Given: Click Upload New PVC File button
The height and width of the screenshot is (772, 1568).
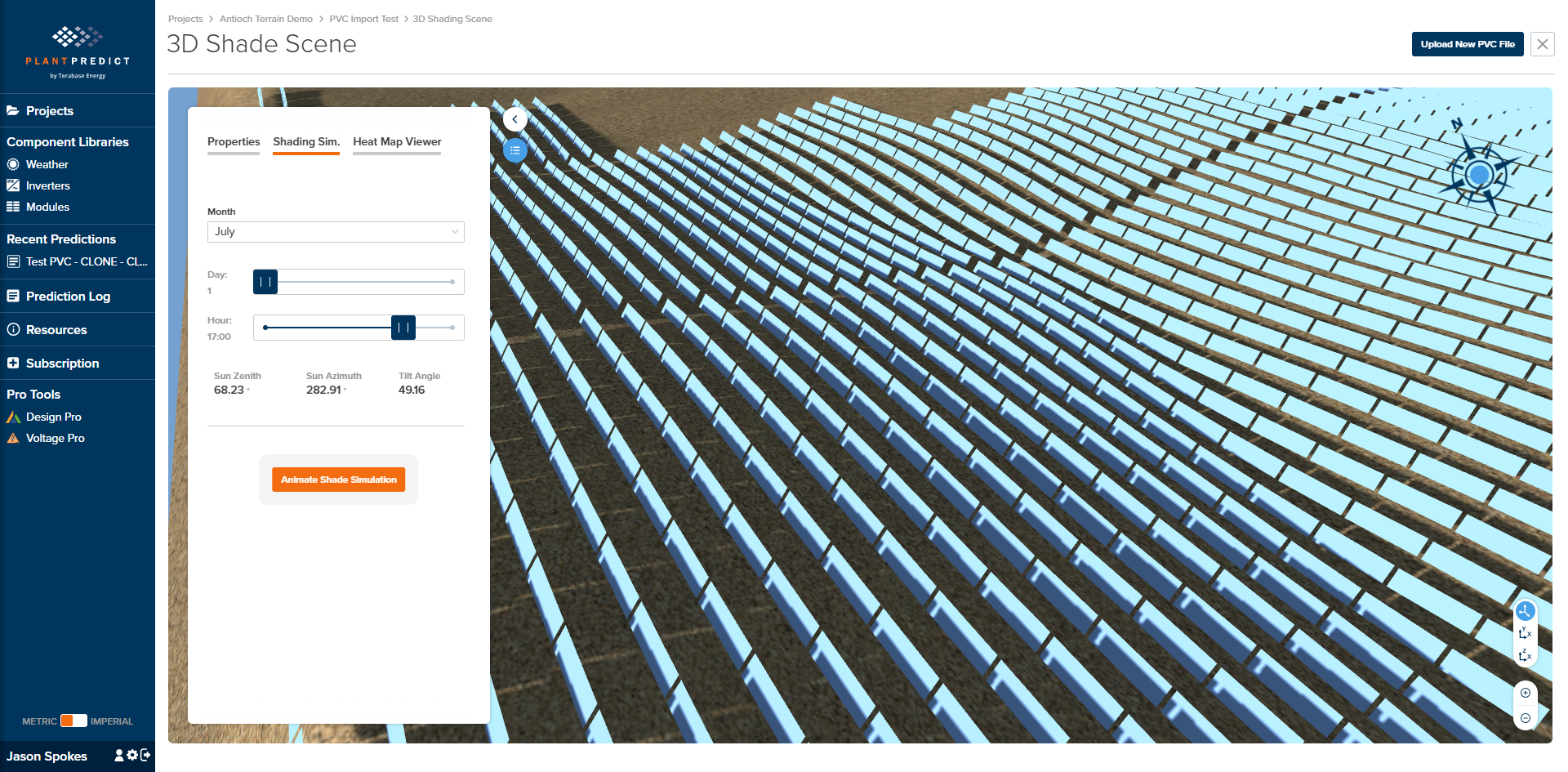Looking at the screenshot, I should 1467,44.
